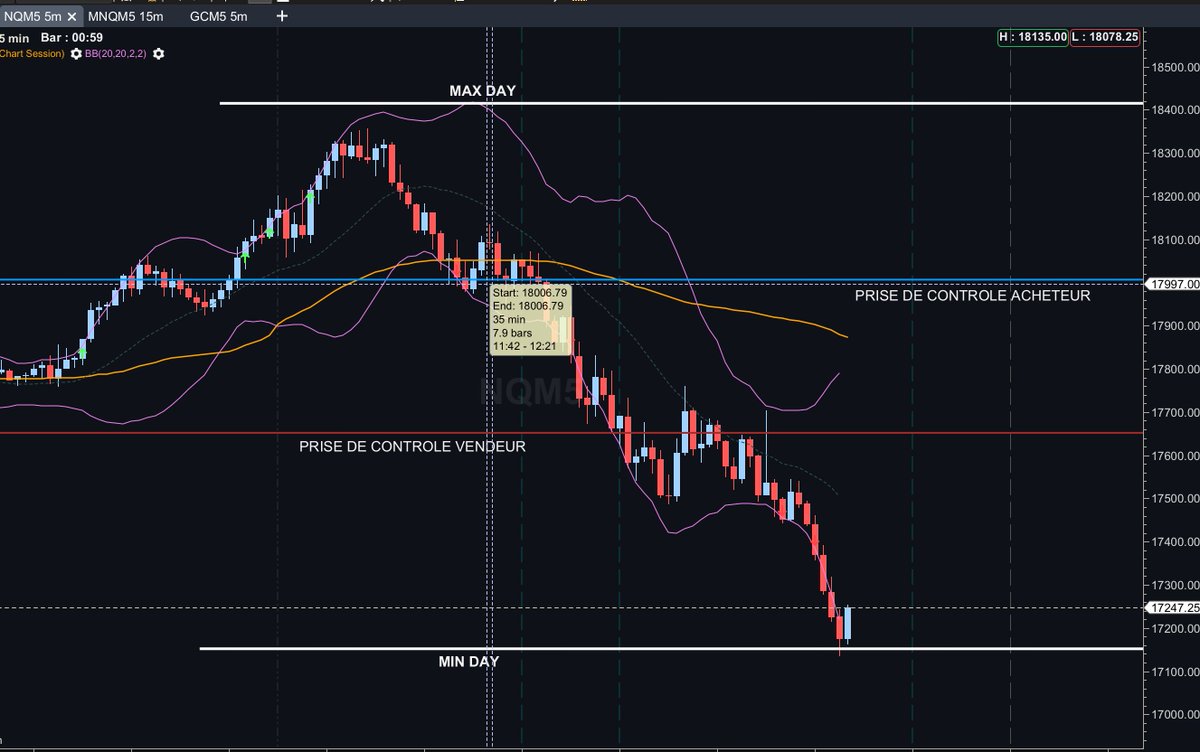Select the MAX DAY line label

pos(482,91)
